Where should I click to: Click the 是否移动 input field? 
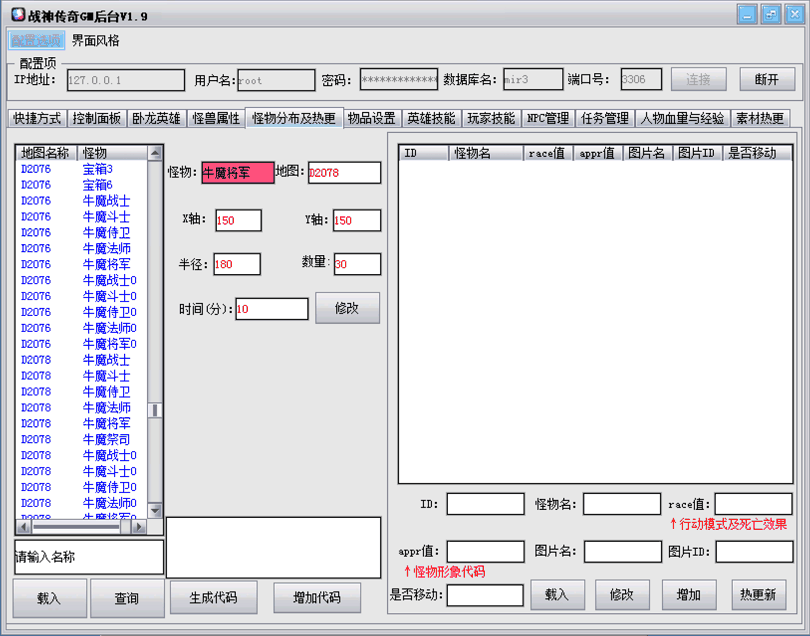point(485,595)
